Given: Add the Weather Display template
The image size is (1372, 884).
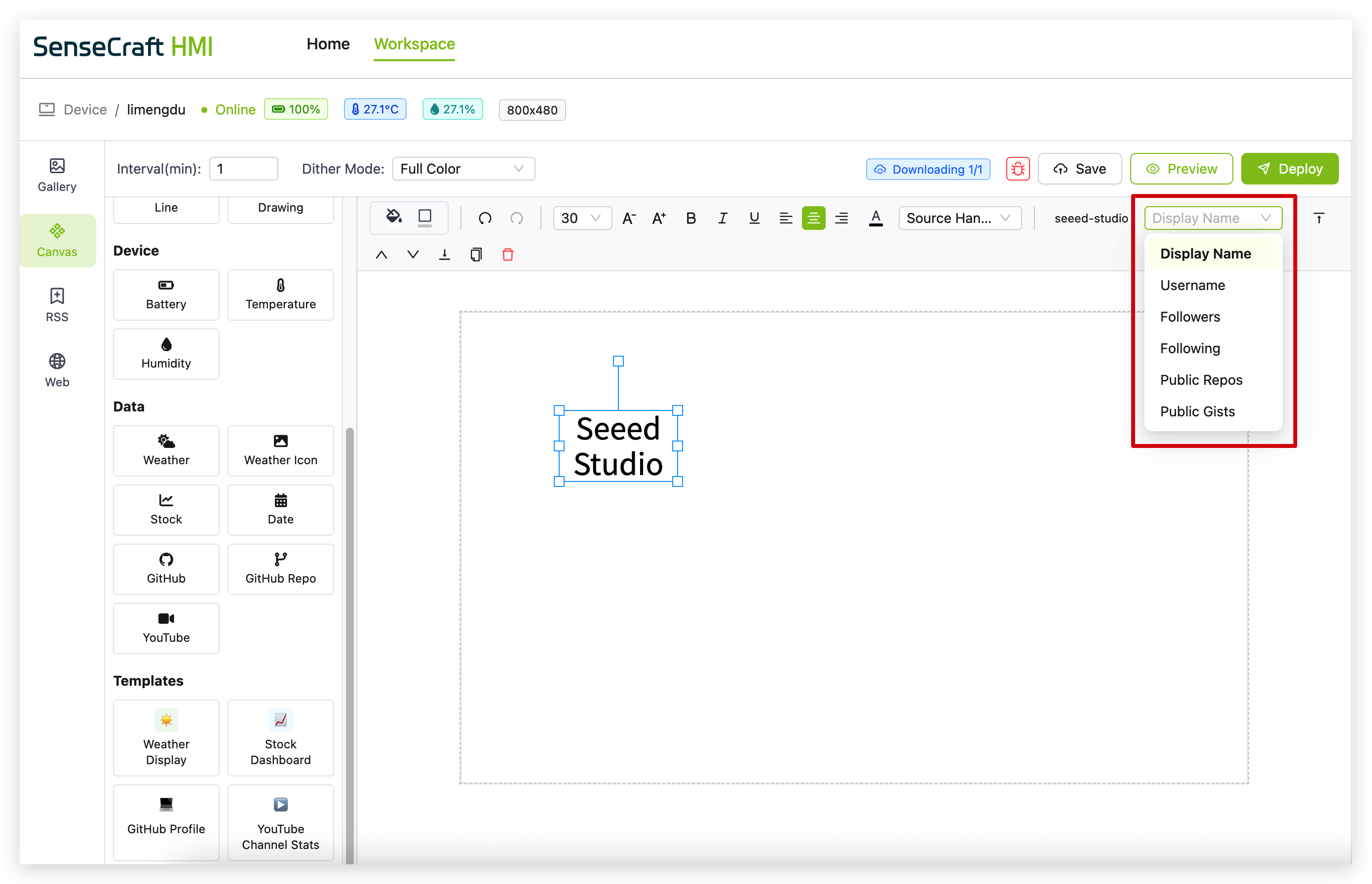Looking at the screenshot, I should coord(166,738).
